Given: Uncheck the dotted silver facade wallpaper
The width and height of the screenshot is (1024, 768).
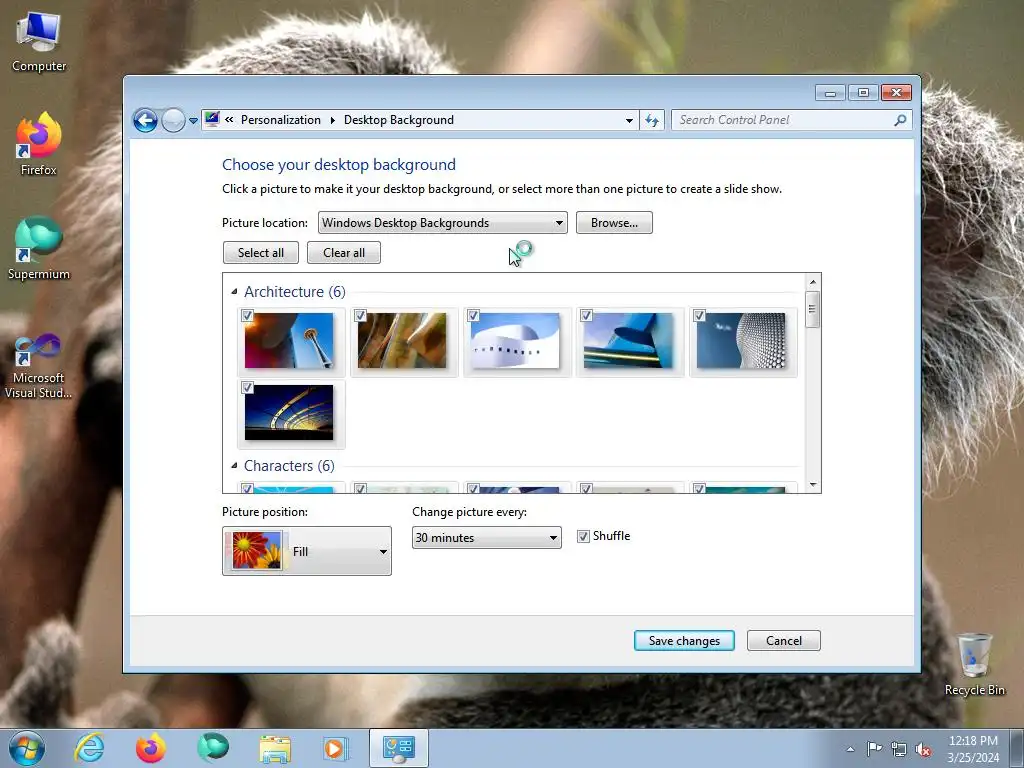Looking at the screenshot, I should click(699, 315).
